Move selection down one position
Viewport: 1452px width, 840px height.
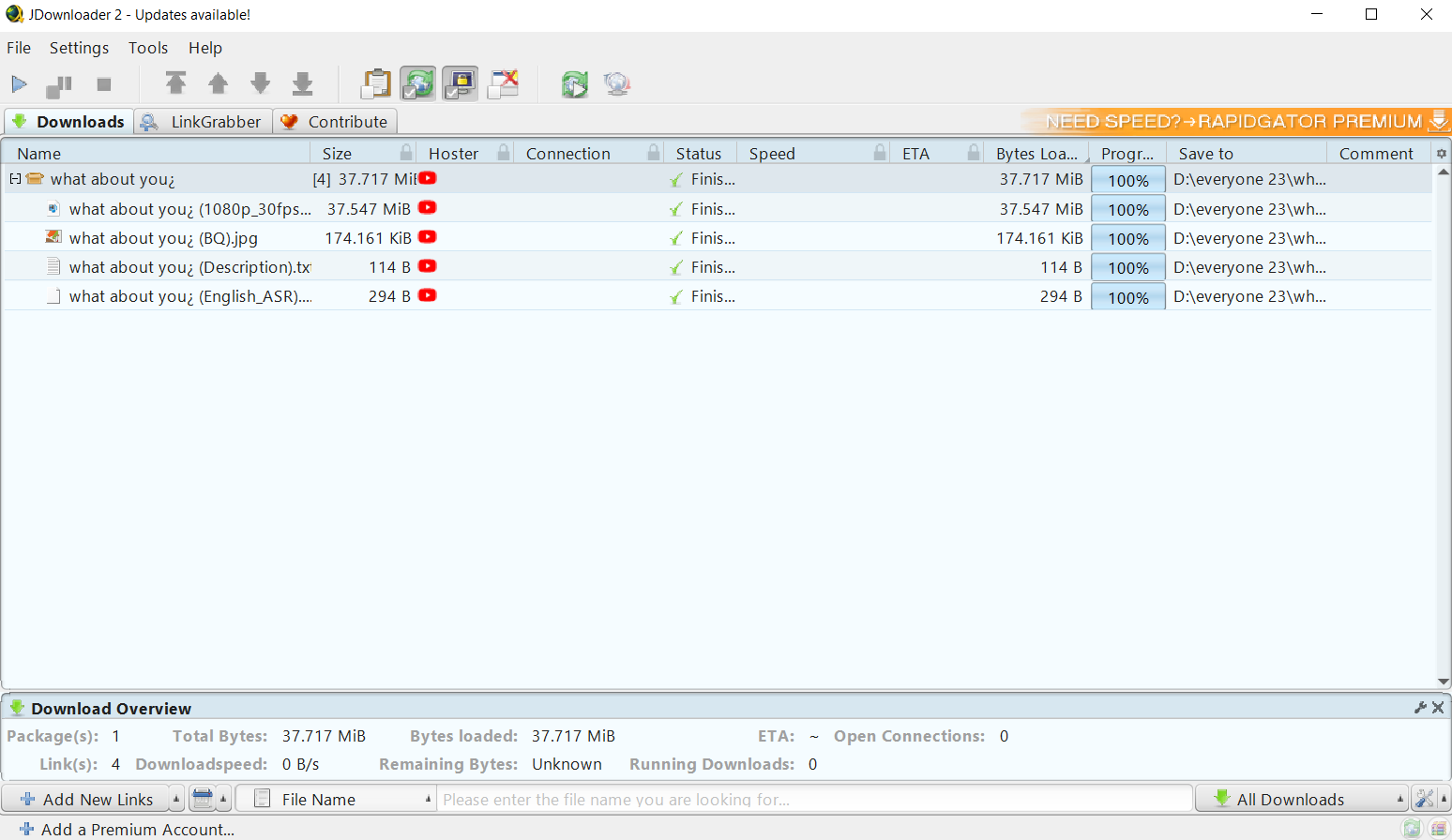tap(261, 83)
